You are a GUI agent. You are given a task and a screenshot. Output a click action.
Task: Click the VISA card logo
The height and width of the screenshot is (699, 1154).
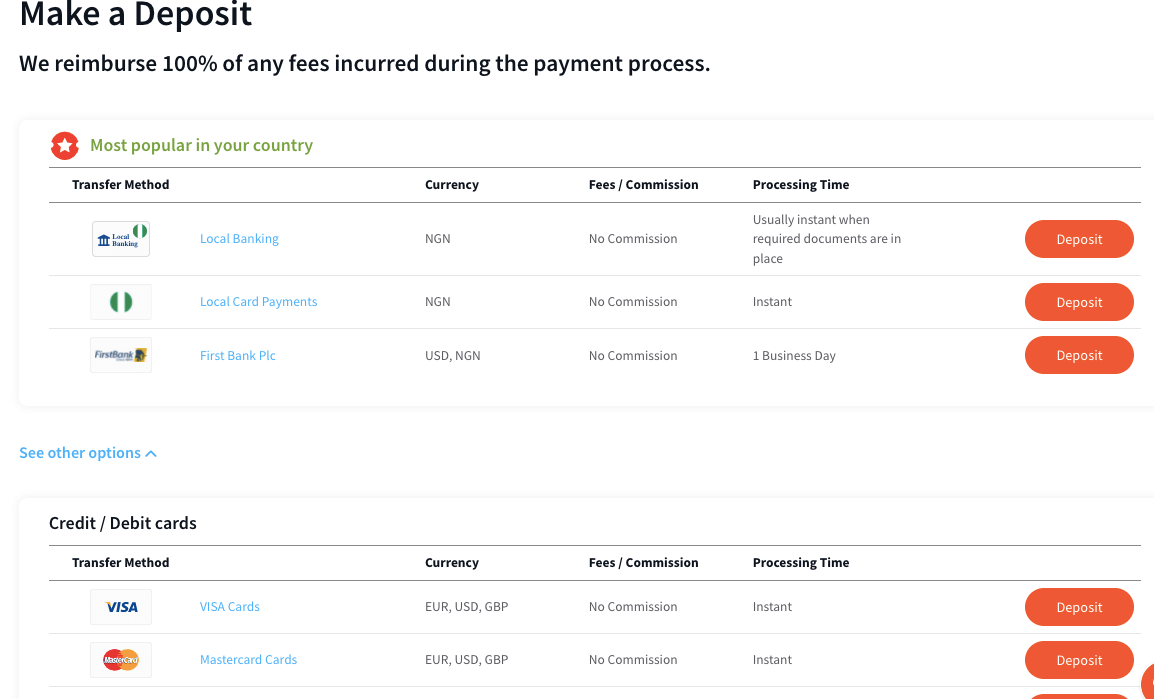point(121,607)
